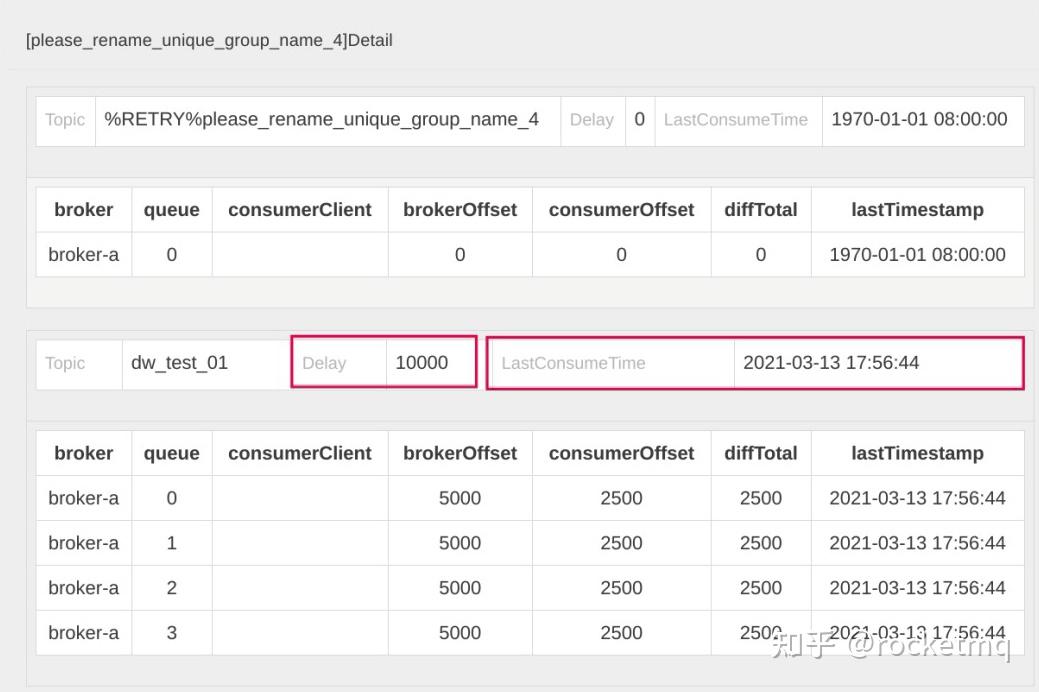
Task: Click the Delay value 0 of RETRY topic
Action: click(640, 120)
